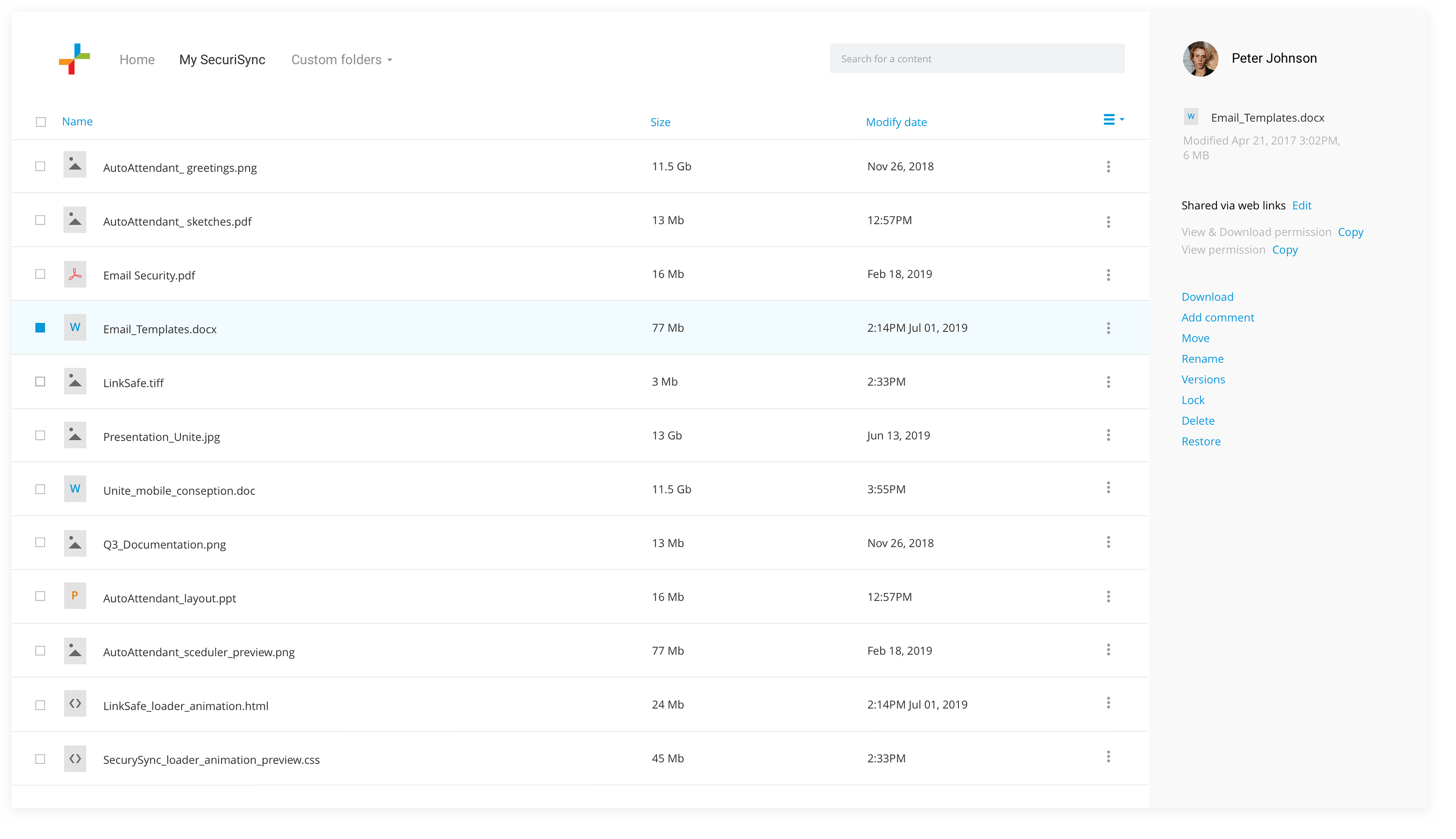Click the PDF icon of Email Security.pdf
Screen dimensions: 1456x839
pos(75,274)
